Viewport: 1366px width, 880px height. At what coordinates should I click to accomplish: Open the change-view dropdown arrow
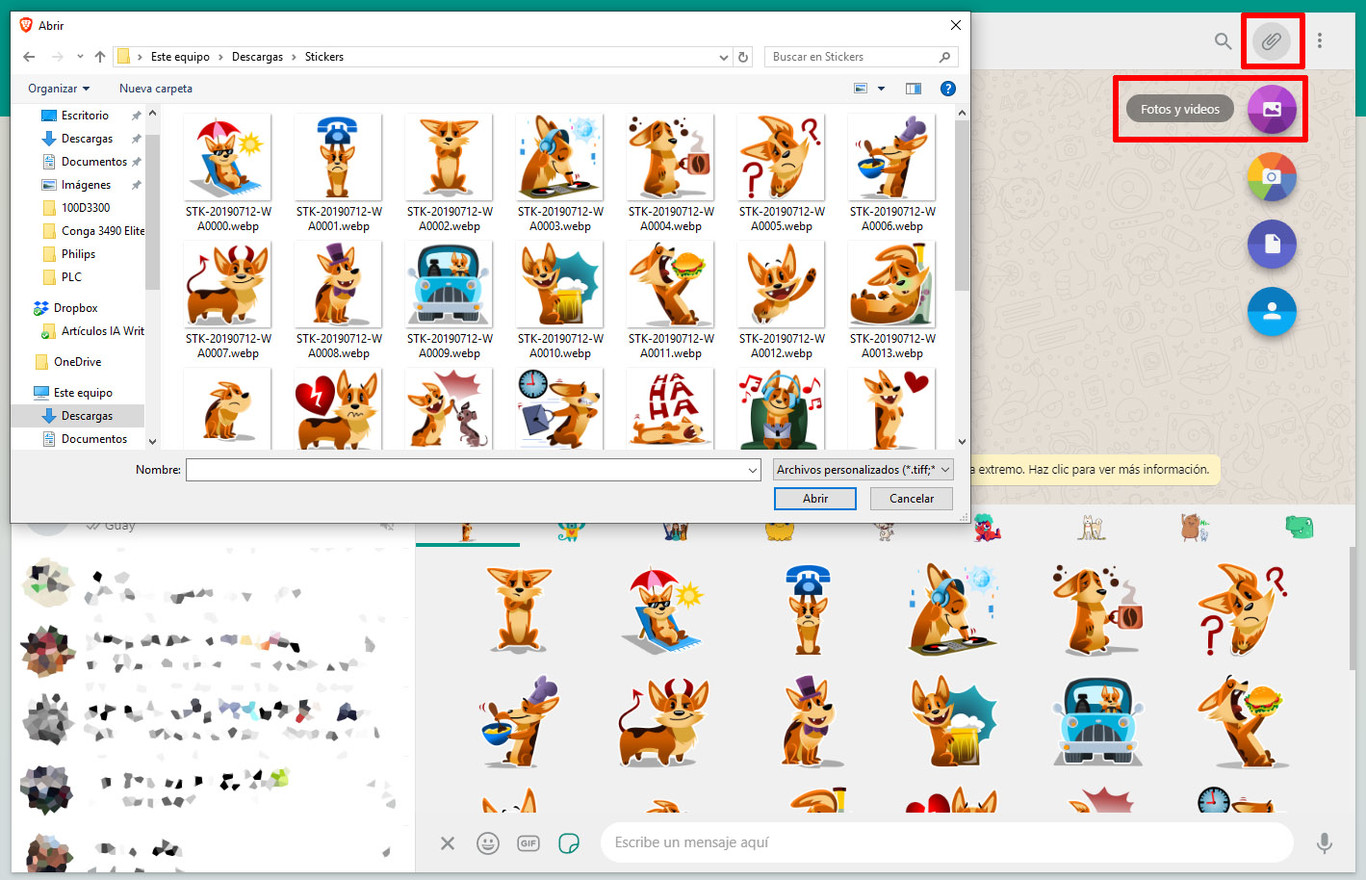pos(881,88)
